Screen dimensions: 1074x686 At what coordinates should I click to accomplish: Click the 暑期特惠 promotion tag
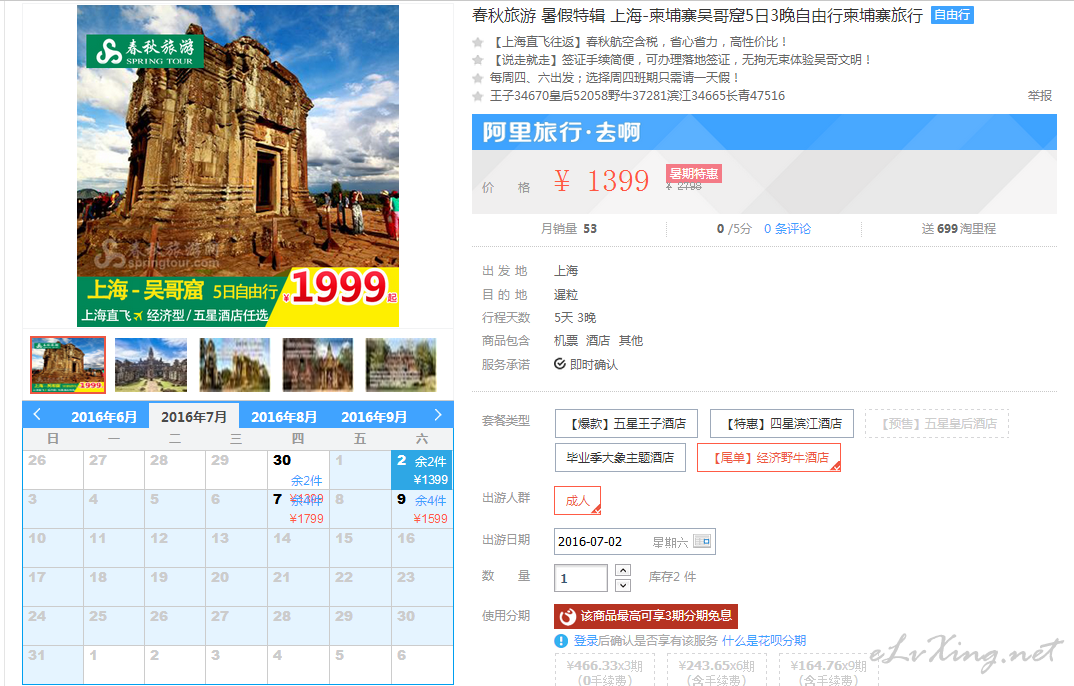click(694, 174)
